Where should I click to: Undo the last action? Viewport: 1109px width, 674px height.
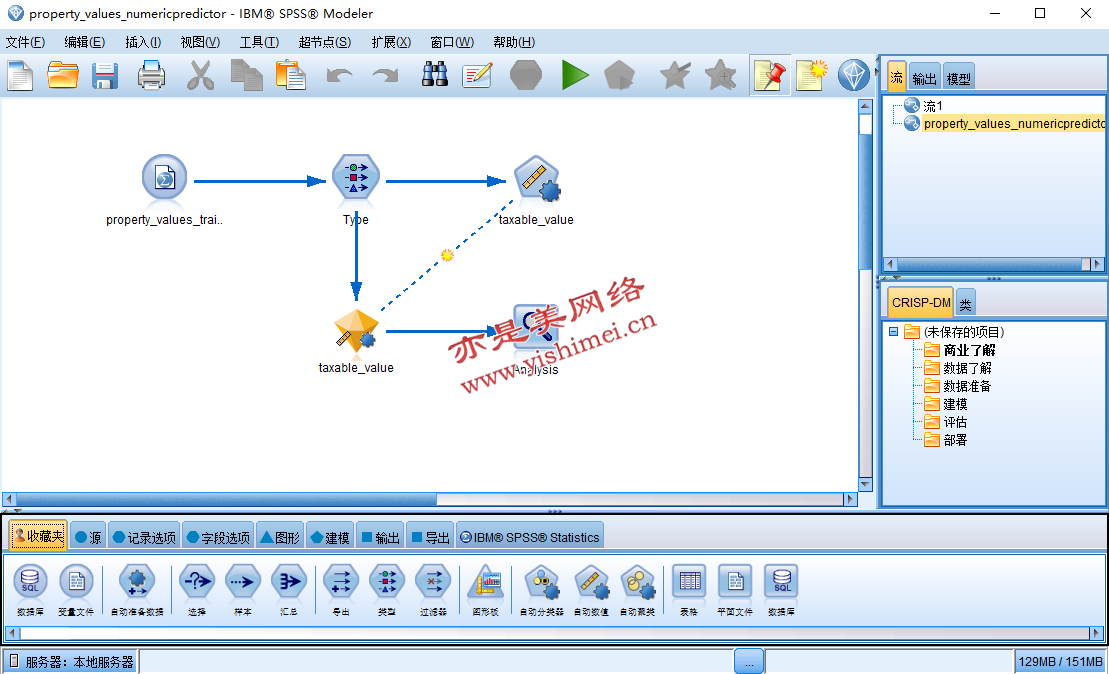tap(339, 75)
